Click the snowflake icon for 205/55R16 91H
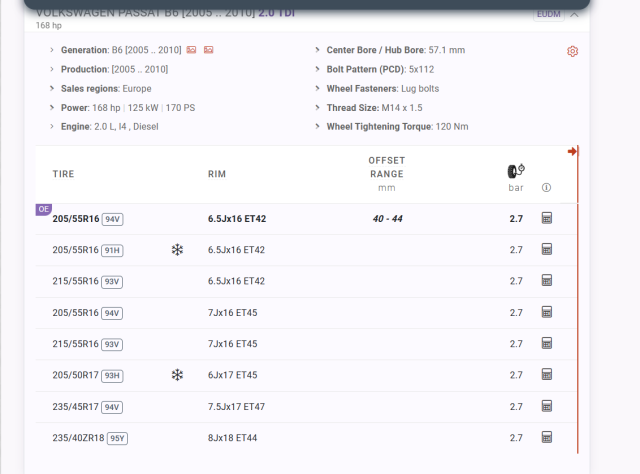The image size is (640, 474). pyautogui.click(x=177, y=249)
